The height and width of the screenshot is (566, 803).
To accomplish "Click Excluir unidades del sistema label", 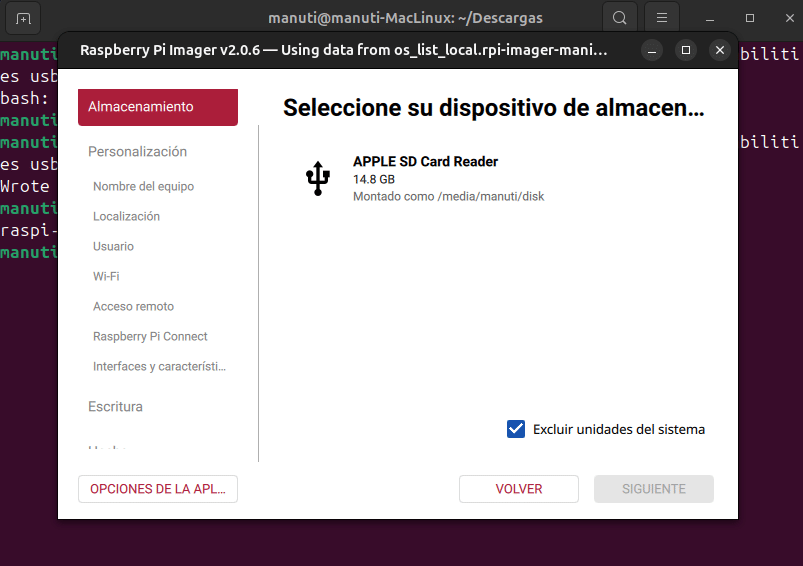I will [x=619, y=429].
